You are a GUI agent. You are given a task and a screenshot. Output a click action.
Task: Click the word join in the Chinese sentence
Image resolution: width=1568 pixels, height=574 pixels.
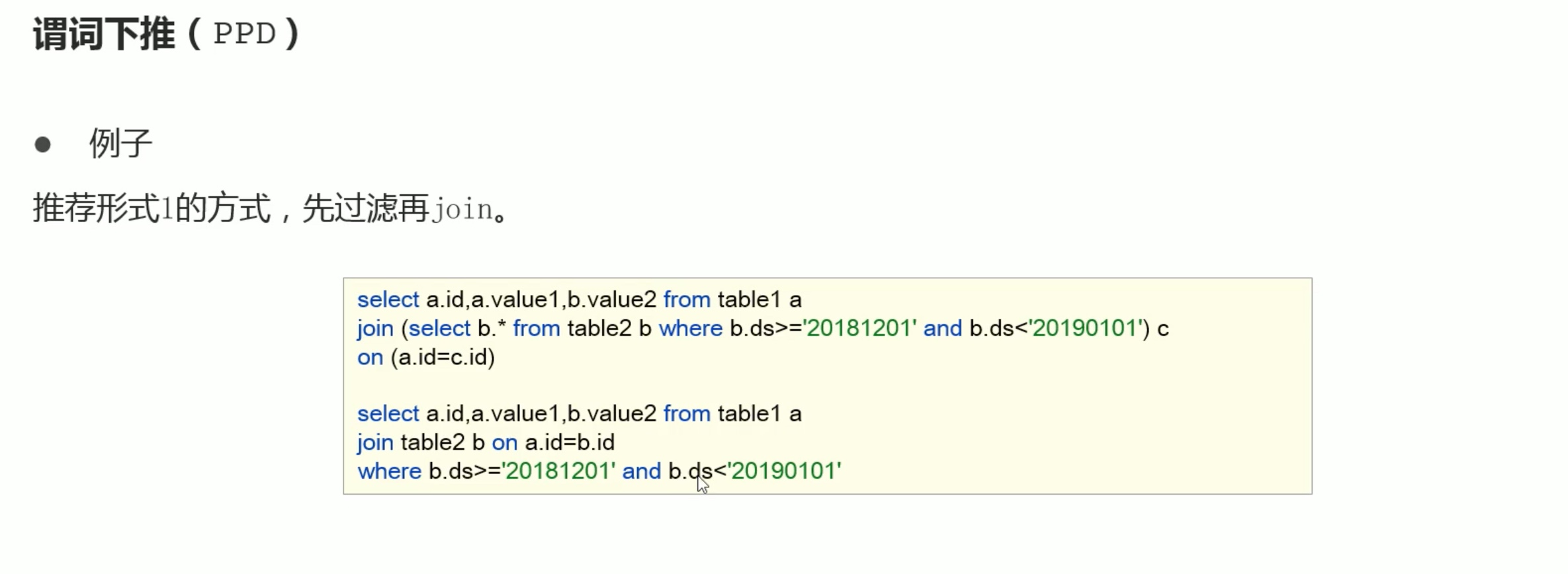(x=462, y=210)
